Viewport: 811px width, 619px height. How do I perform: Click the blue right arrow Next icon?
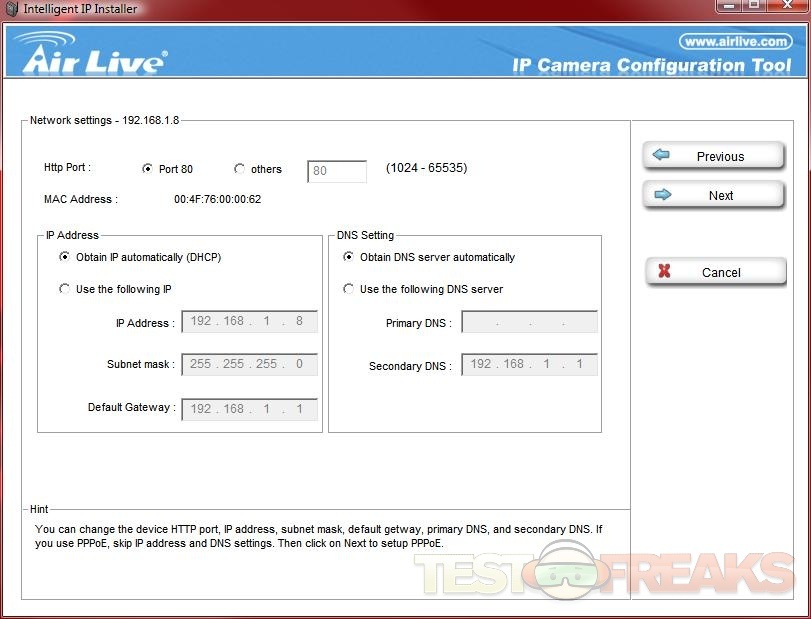pos(662,195)
